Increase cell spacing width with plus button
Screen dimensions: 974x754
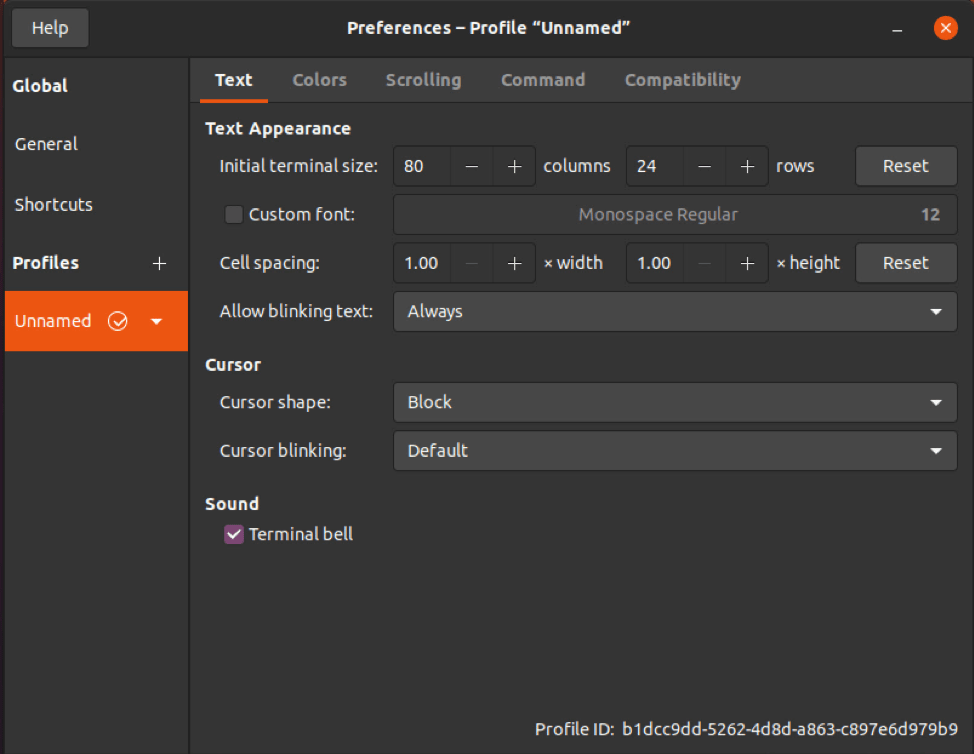(514, 263)
